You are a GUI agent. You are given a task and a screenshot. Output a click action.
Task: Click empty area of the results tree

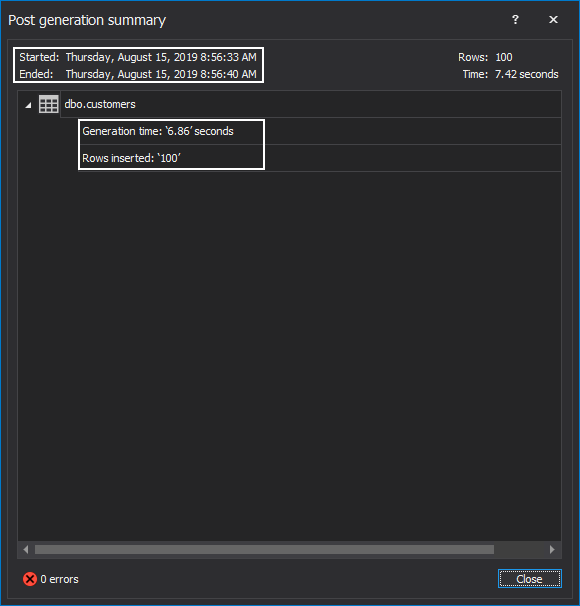pyautogui.click(x=289, y=348)
